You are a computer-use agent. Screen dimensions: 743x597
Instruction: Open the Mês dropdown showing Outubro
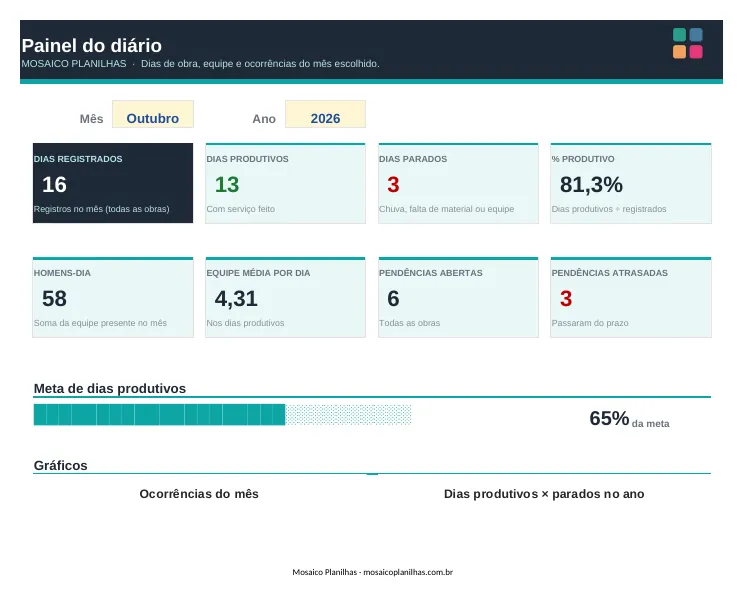(153, 114)
